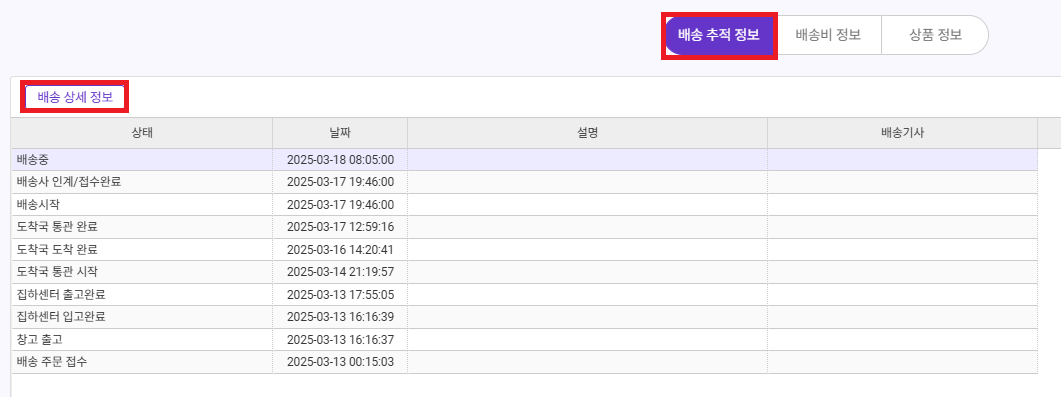Screen dimensions: 1061x397
Task: Select the 집하센터 입고완료 row
Action: [524, 317]
